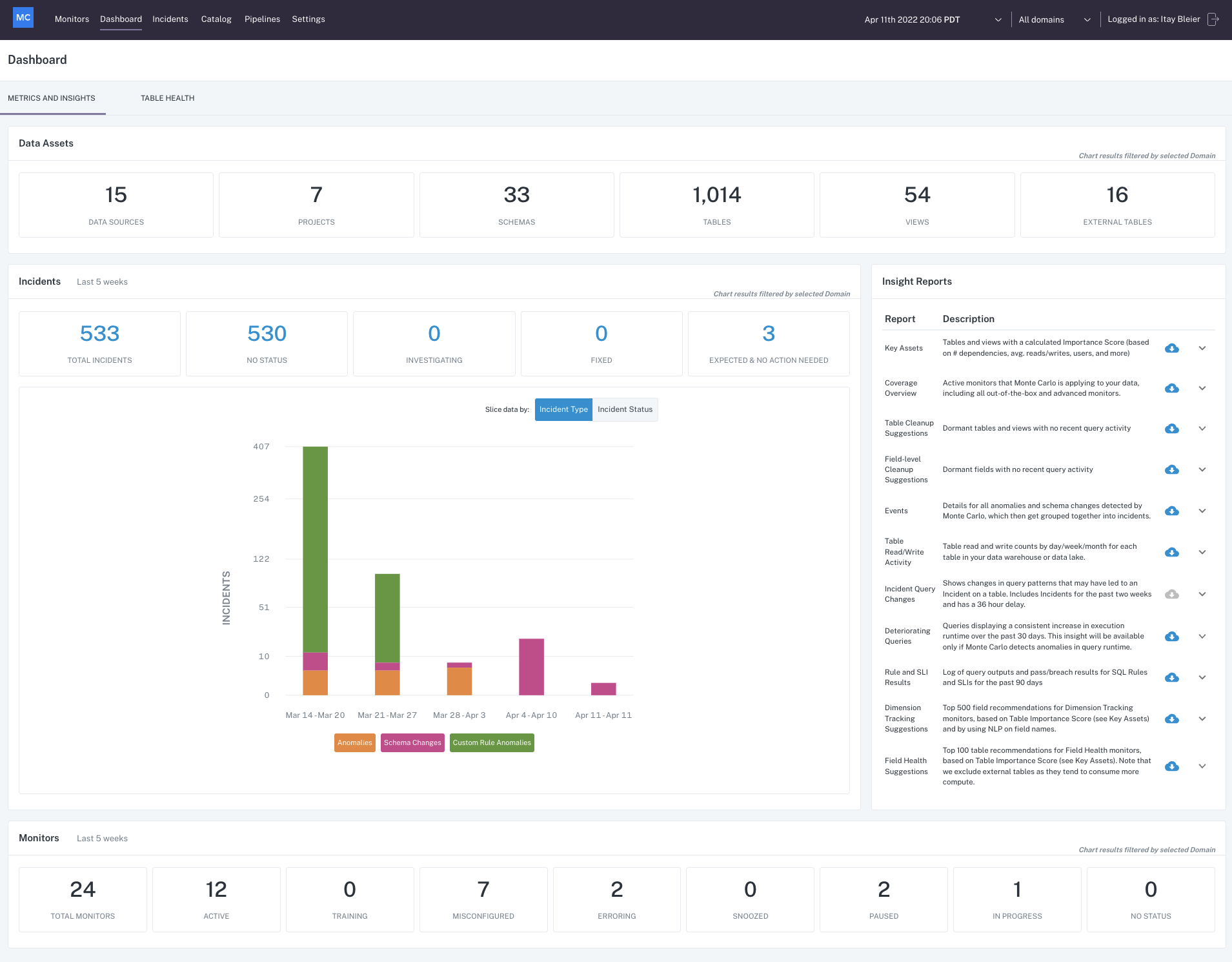This screenshot has width=1232, height=962.
Task: Click the 1 In Progress monitors card
Action: pos(1018,899)
